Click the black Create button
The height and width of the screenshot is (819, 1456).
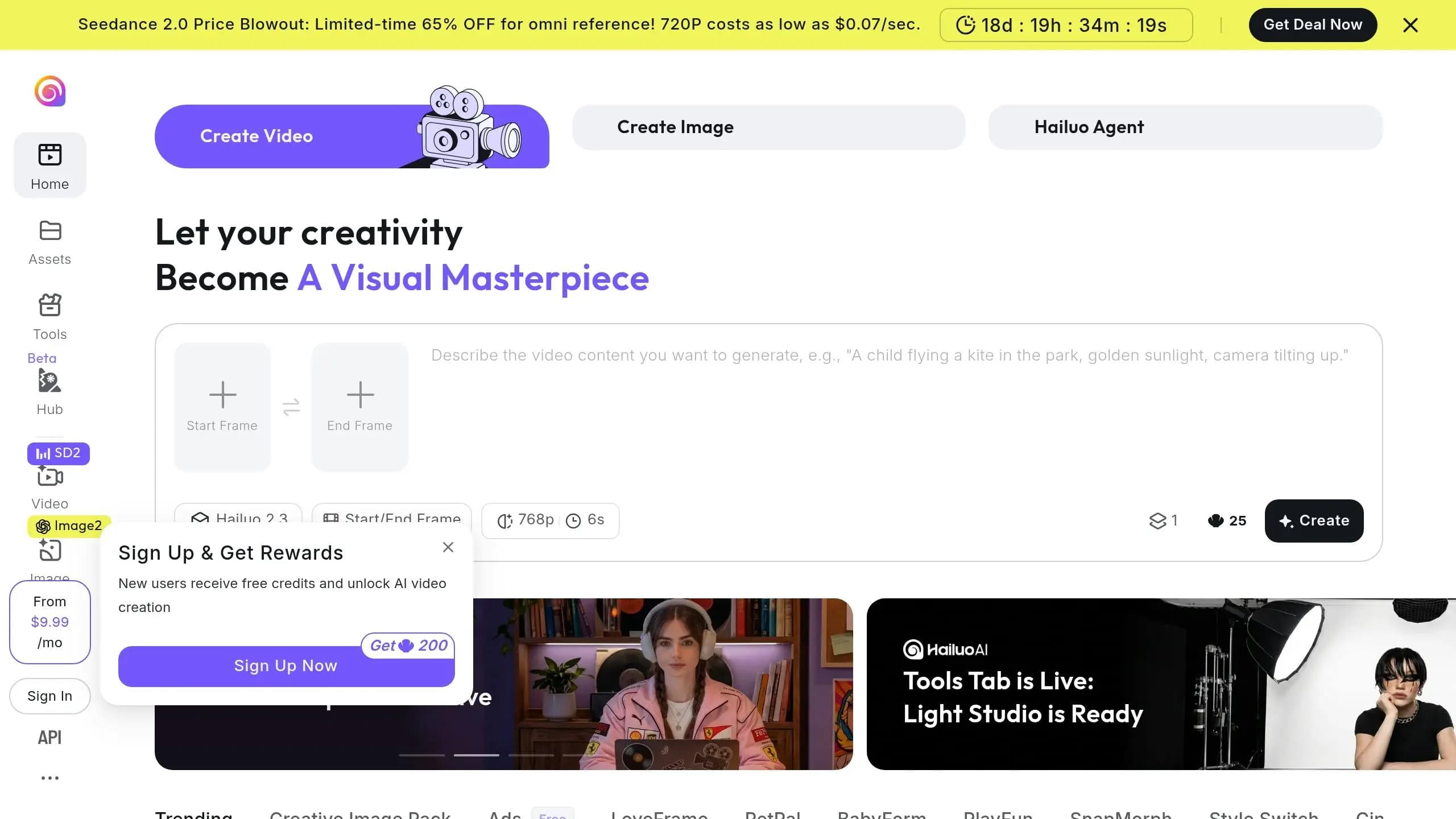coord(1314,521)
